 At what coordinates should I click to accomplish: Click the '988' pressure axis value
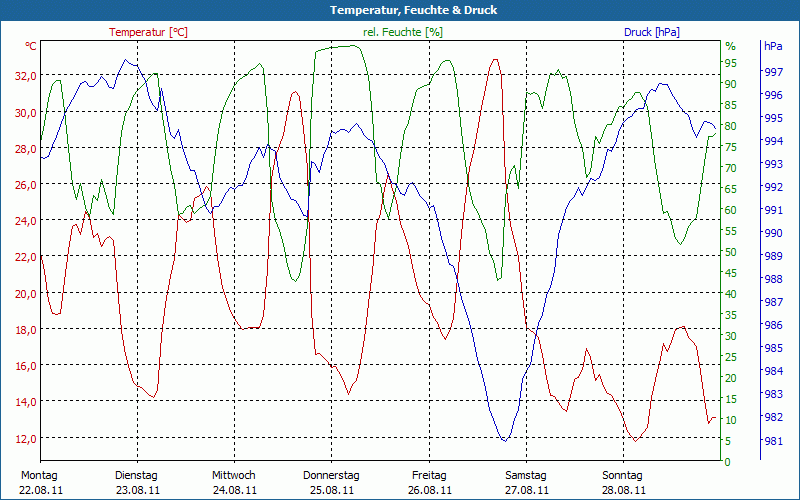point(774,279)
